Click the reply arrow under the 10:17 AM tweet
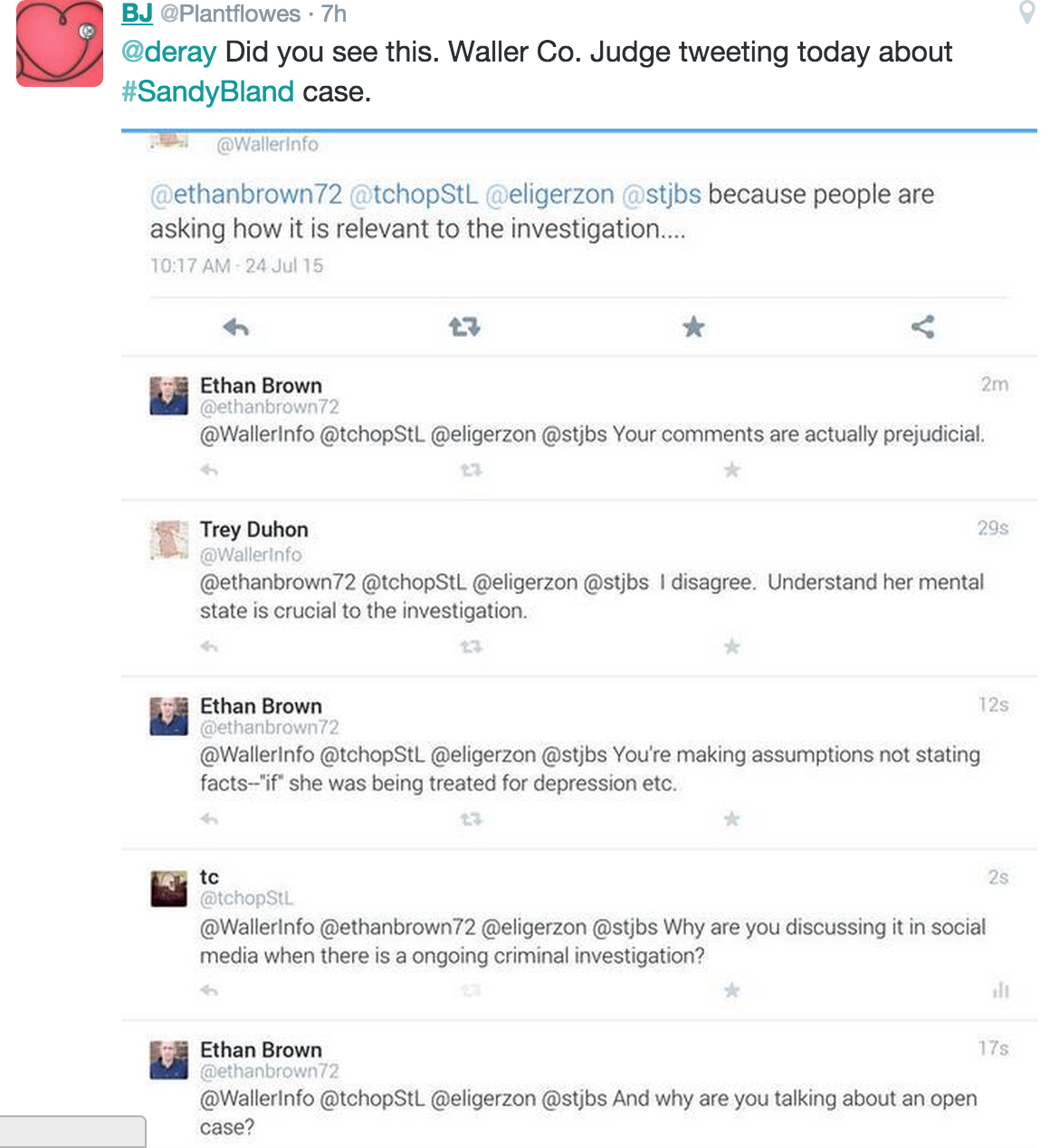This screenshot has height=1148, width=1050. coord(236,327)
